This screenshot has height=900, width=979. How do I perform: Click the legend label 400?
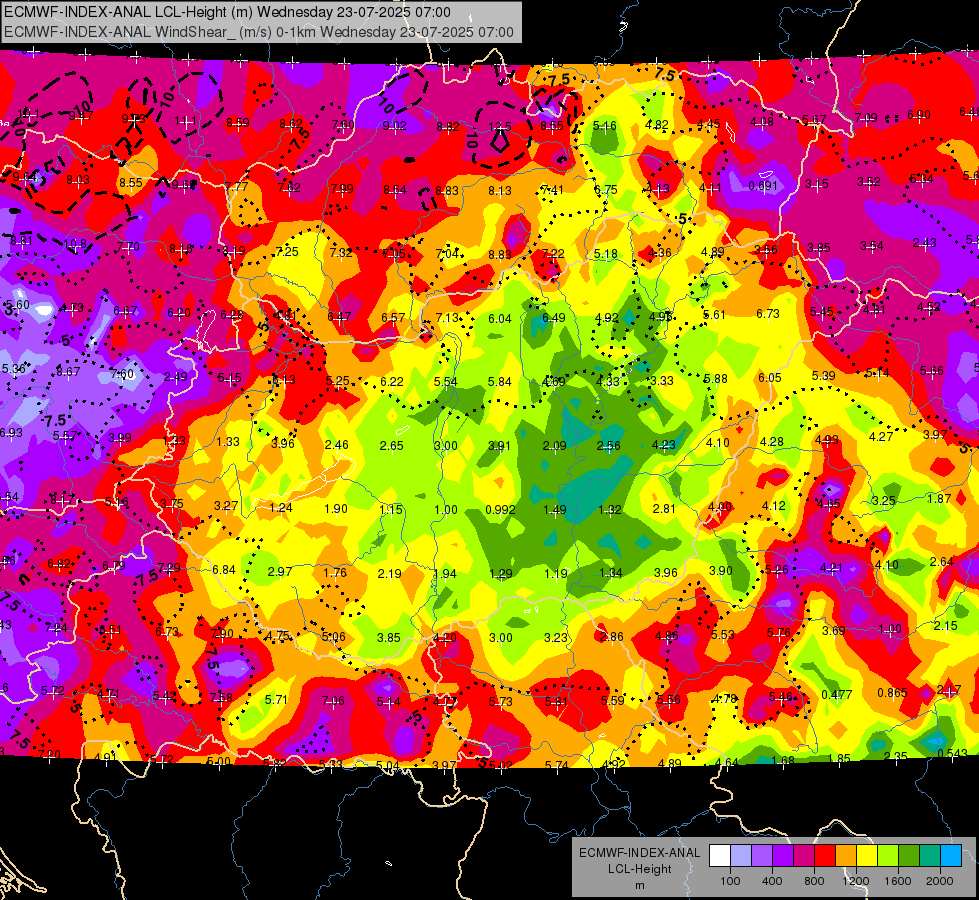772,881
